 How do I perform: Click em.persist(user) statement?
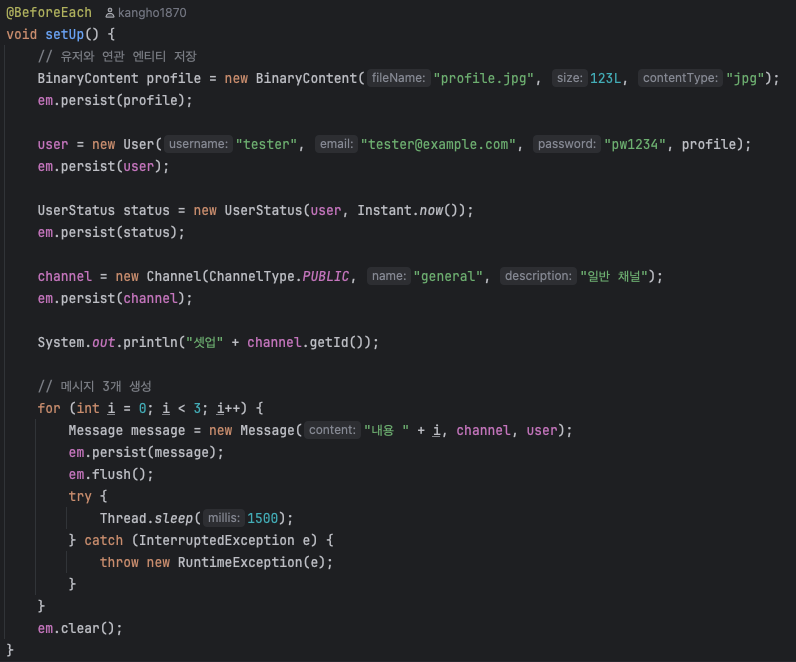[104, 167]
